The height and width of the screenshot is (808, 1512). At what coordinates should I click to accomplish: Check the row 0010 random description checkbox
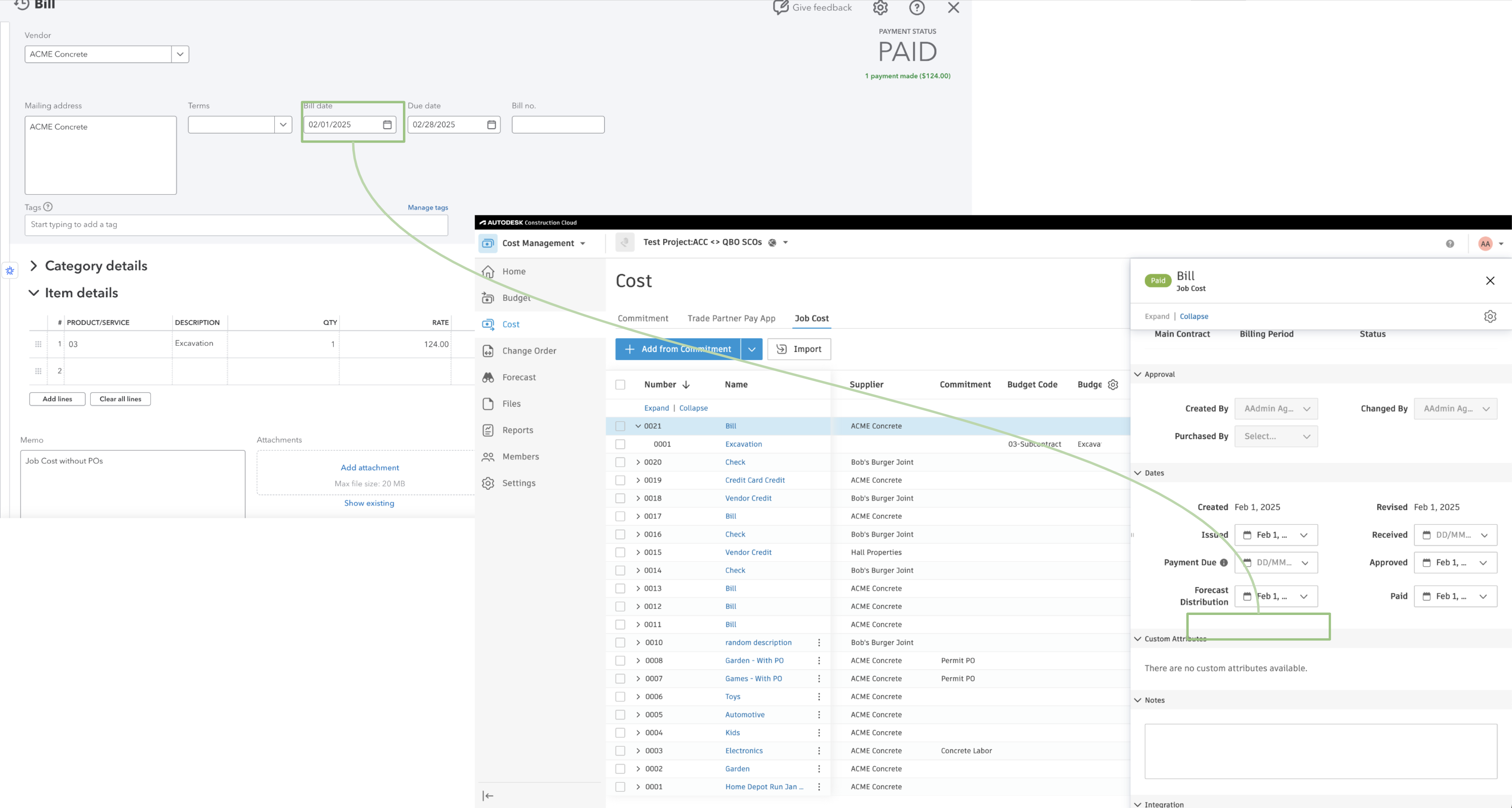point(620,643)
